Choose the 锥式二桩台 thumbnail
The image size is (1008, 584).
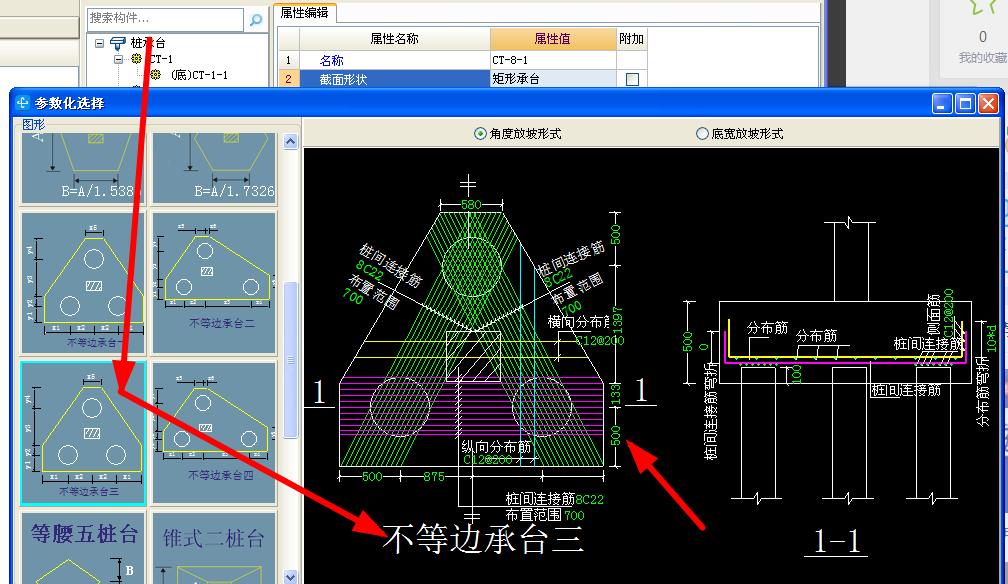[214, 547]
